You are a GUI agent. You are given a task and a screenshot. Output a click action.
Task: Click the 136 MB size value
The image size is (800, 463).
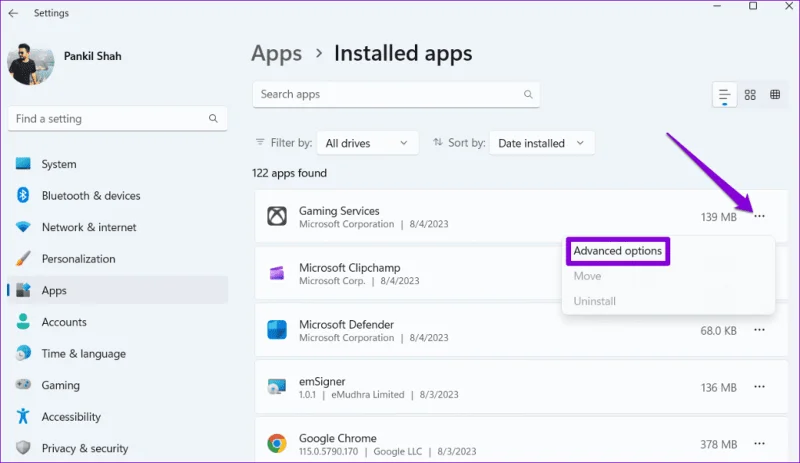pyautogui.click(x=718, y=388)
